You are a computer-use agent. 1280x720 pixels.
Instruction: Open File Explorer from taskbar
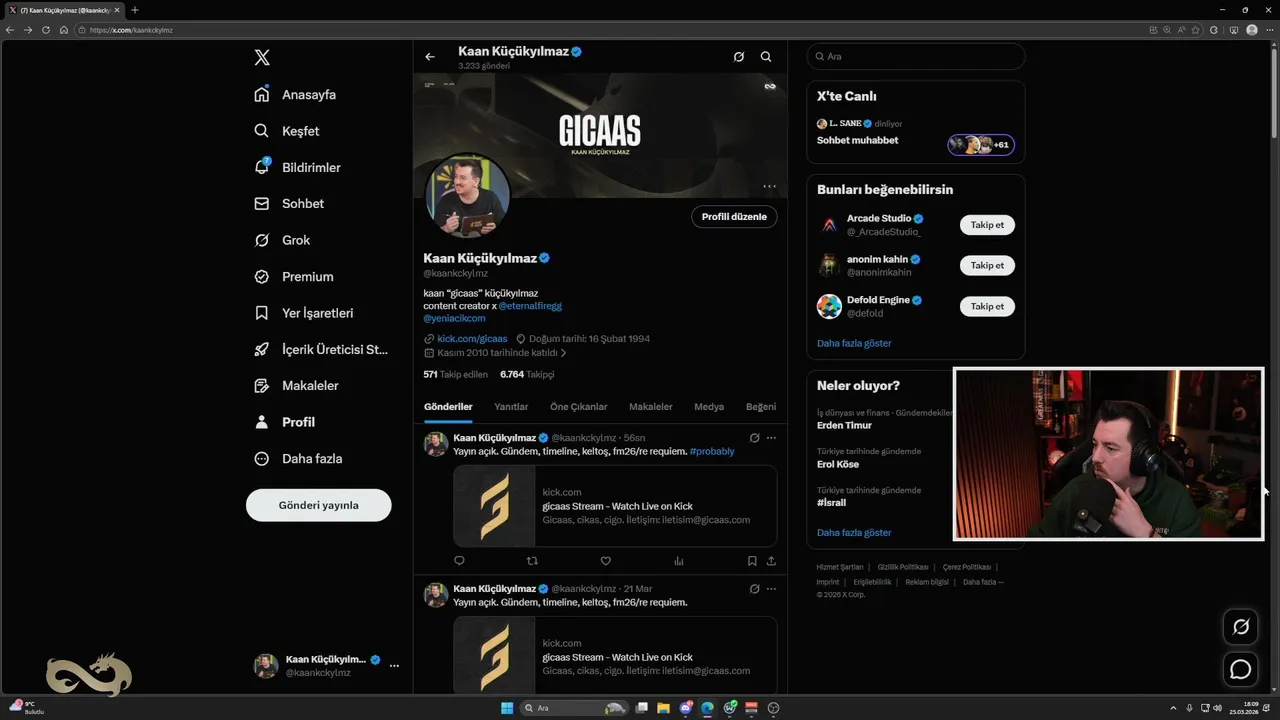point(664,708)
